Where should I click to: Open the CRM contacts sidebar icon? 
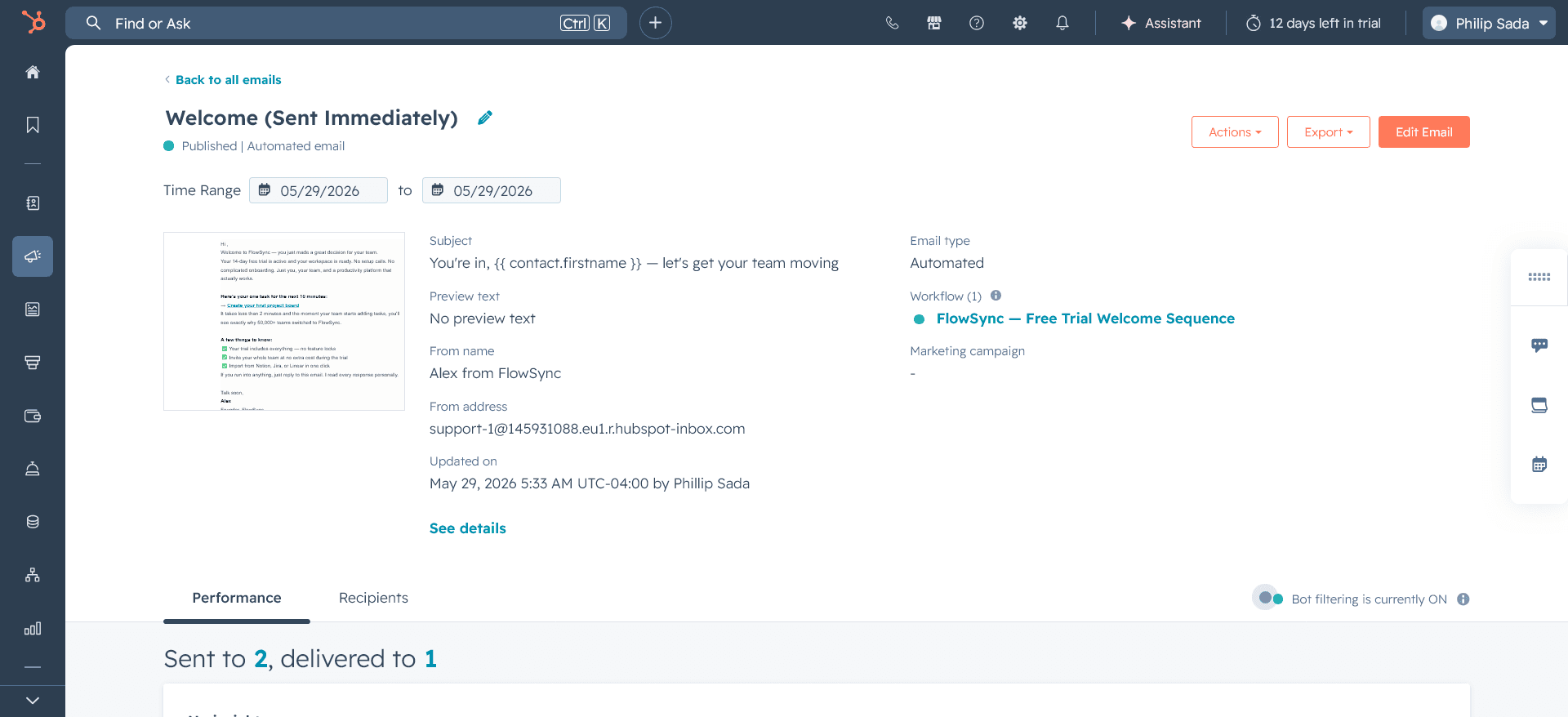[33, 203]
